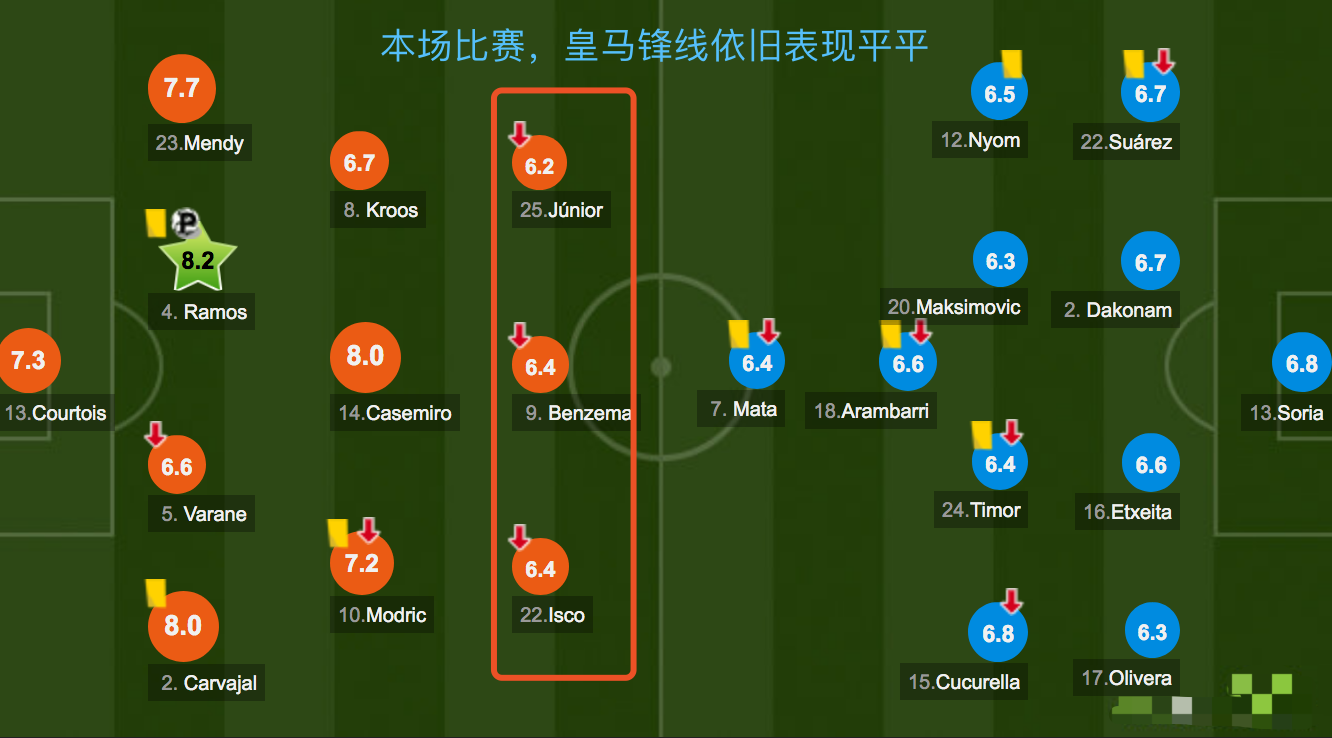Click Ramos's green star 8.2 rating
Viewport: 1332px width, 738px height.
point(198,261)
